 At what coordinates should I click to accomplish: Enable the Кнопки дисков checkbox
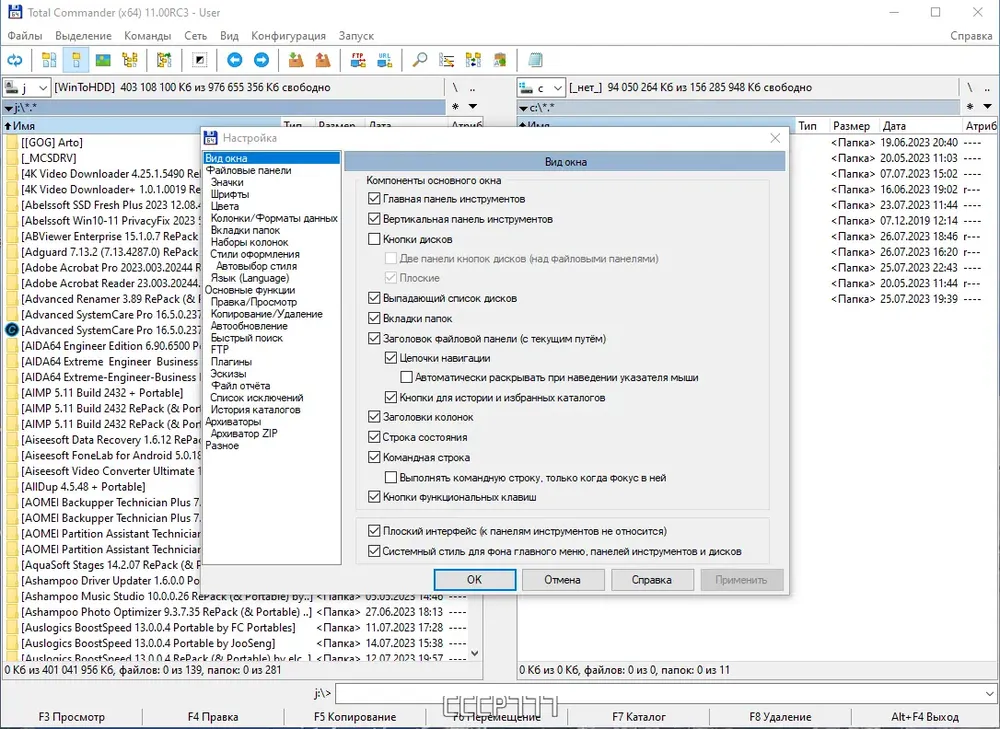tap(374, 239)
